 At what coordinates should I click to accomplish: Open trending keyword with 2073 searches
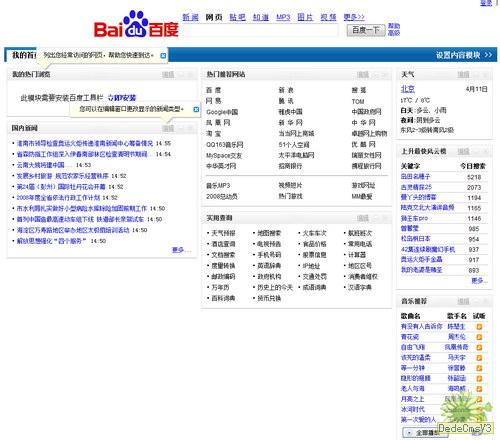pyautogui.click(x=416, y=187)
